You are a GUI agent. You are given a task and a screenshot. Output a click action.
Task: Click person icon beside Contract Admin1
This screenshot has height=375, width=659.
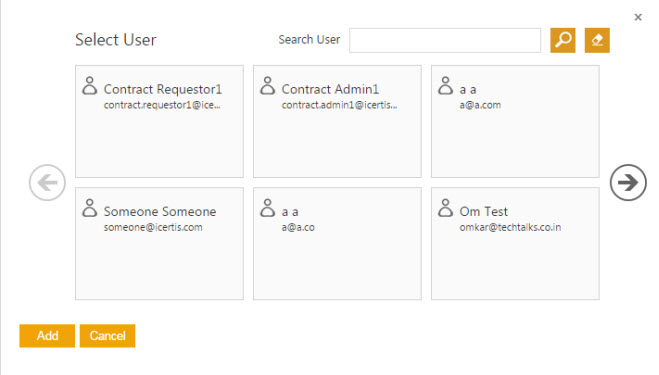[267, 85]
